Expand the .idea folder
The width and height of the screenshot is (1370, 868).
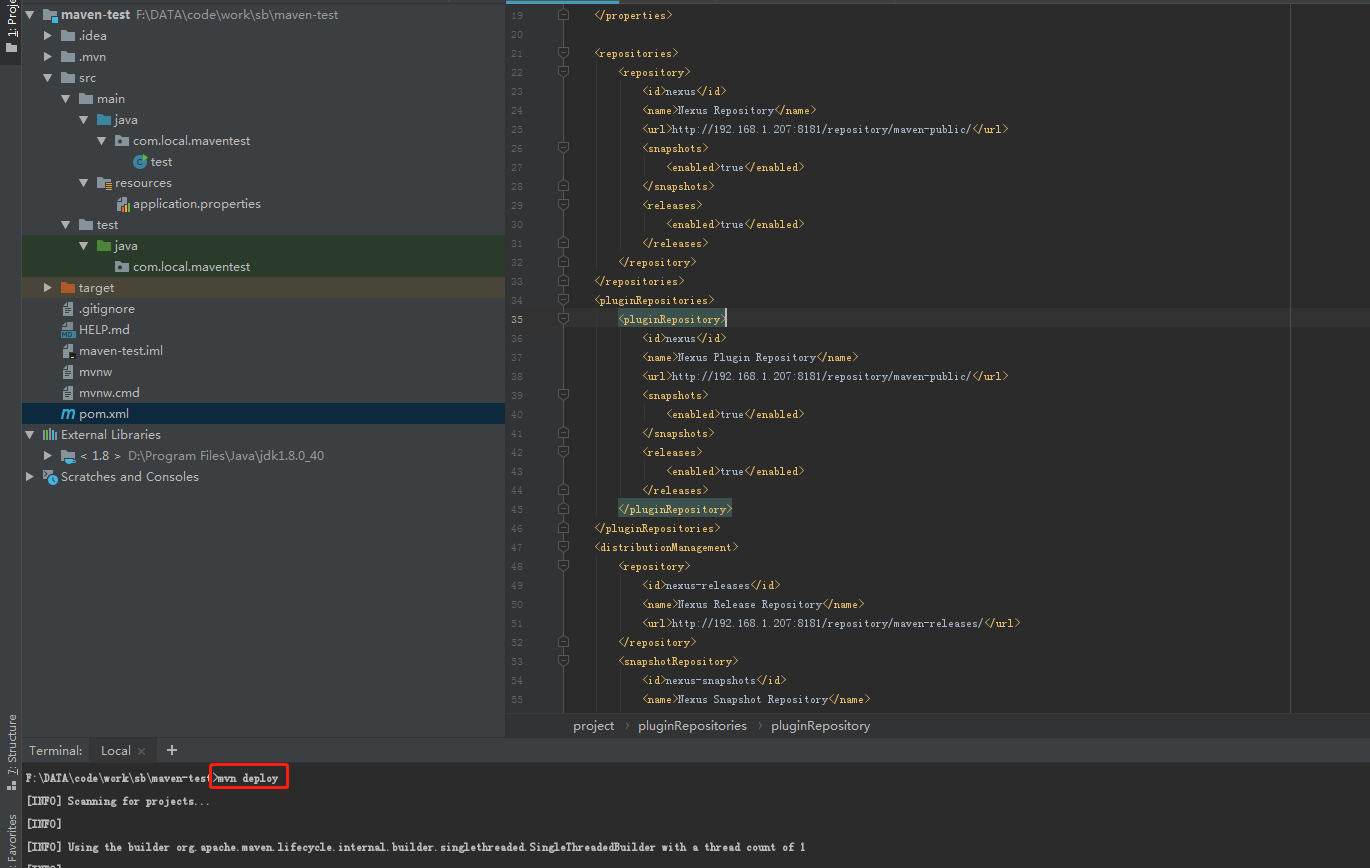coord(46,35)
